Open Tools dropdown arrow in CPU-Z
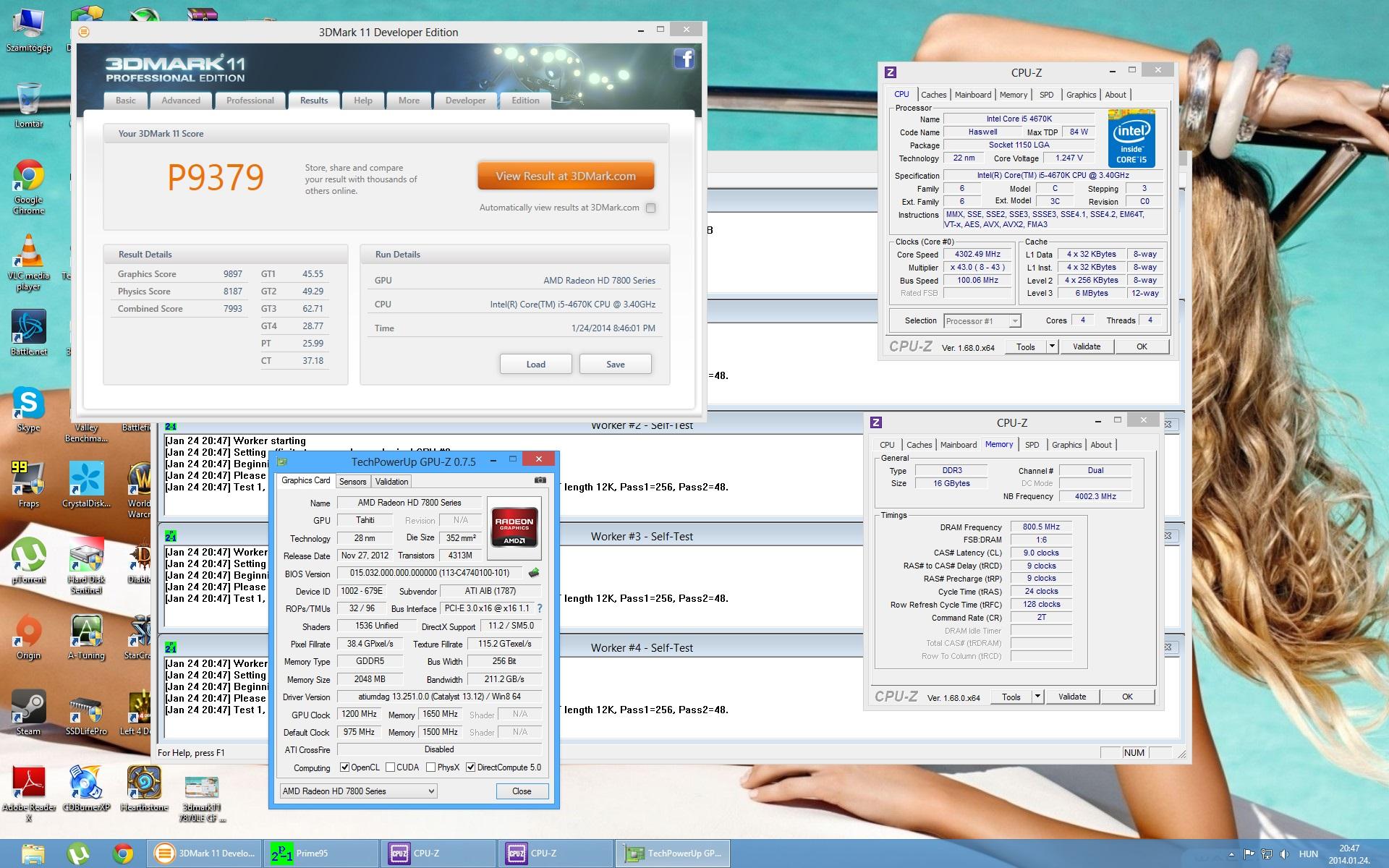The image size is (1389, 868). (1053, 346)
